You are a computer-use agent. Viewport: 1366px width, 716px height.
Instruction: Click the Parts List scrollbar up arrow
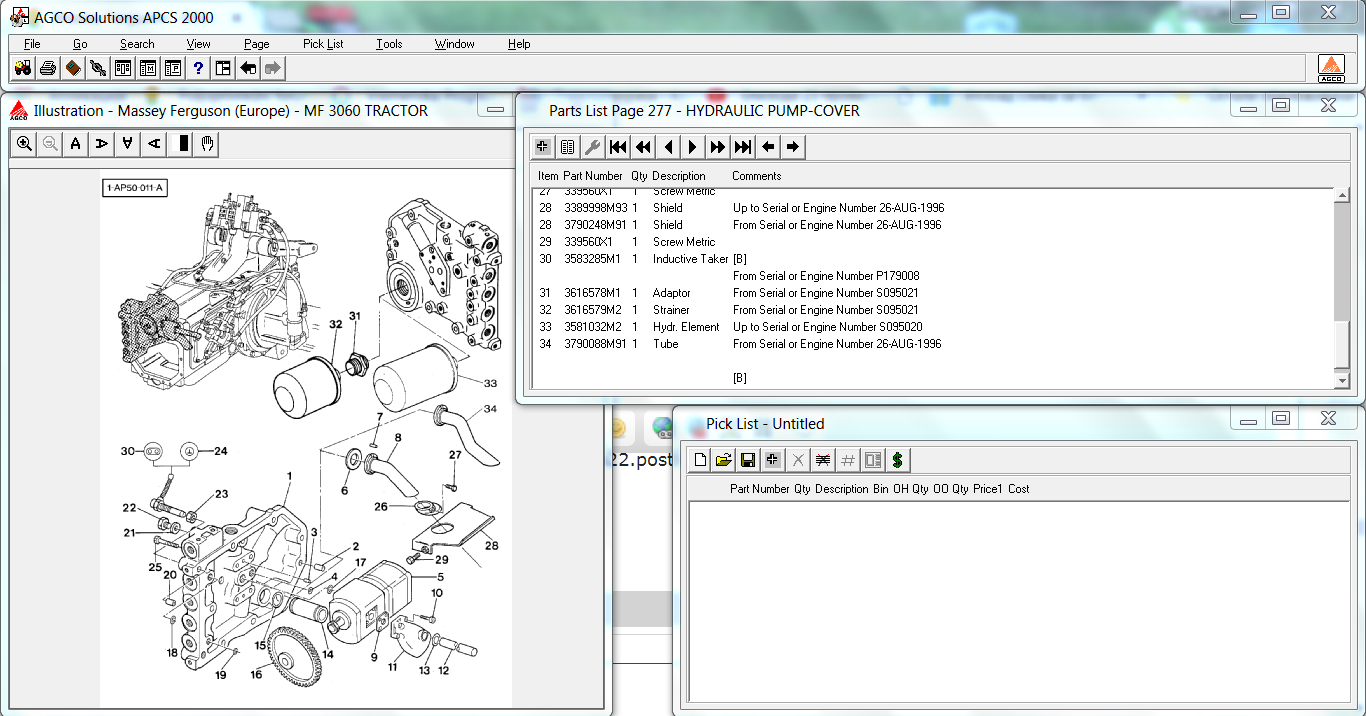pyautogui.click(x=1342, y=196)
